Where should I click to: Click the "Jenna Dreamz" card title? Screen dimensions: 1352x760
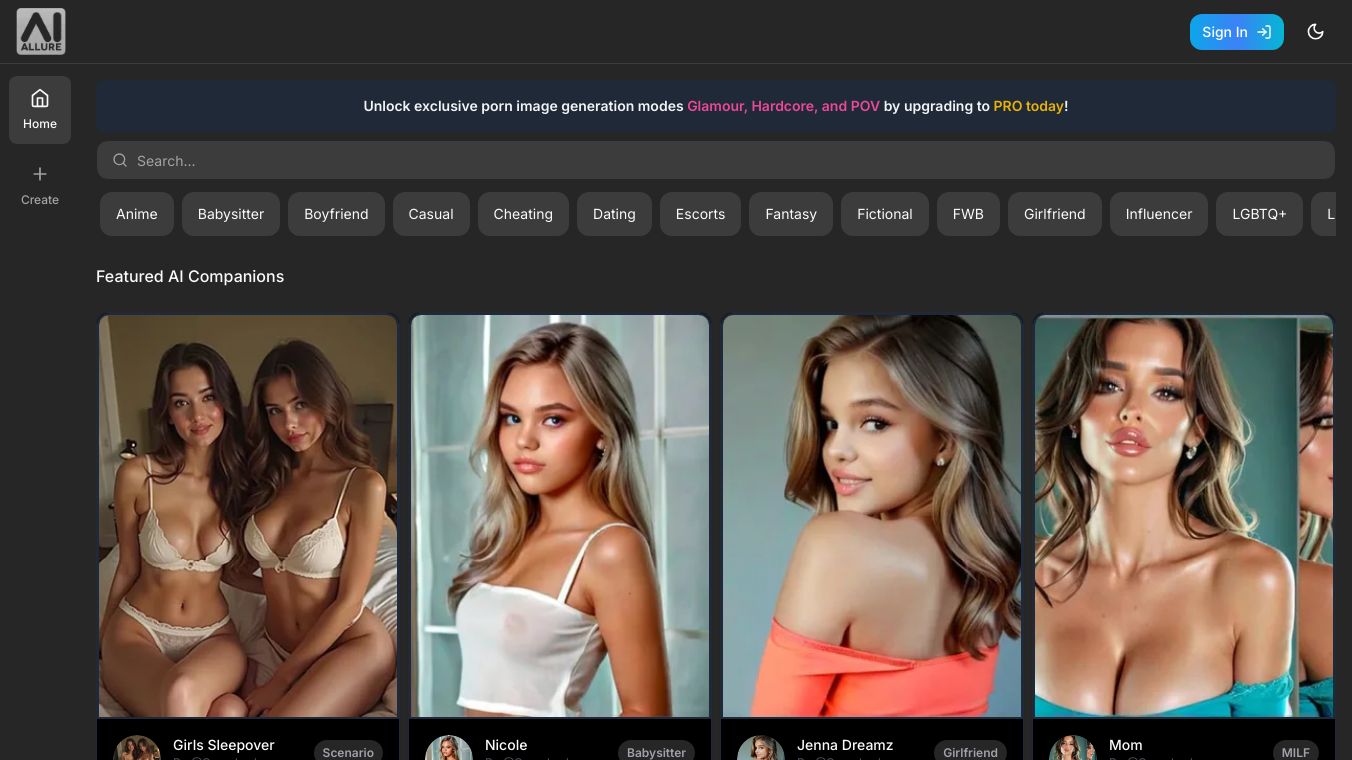coord(845,745)
